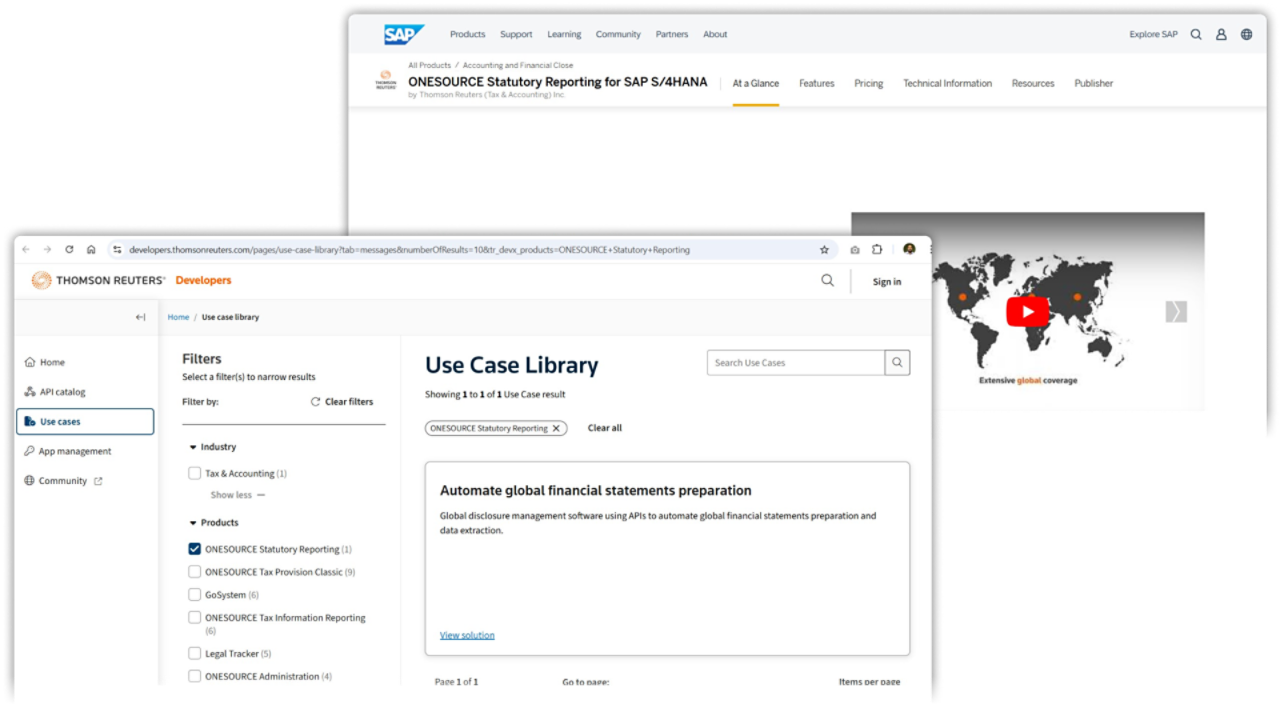Screen dimensions: 1280x720
Task: Reload the browser page
Action: pos(69,250)
